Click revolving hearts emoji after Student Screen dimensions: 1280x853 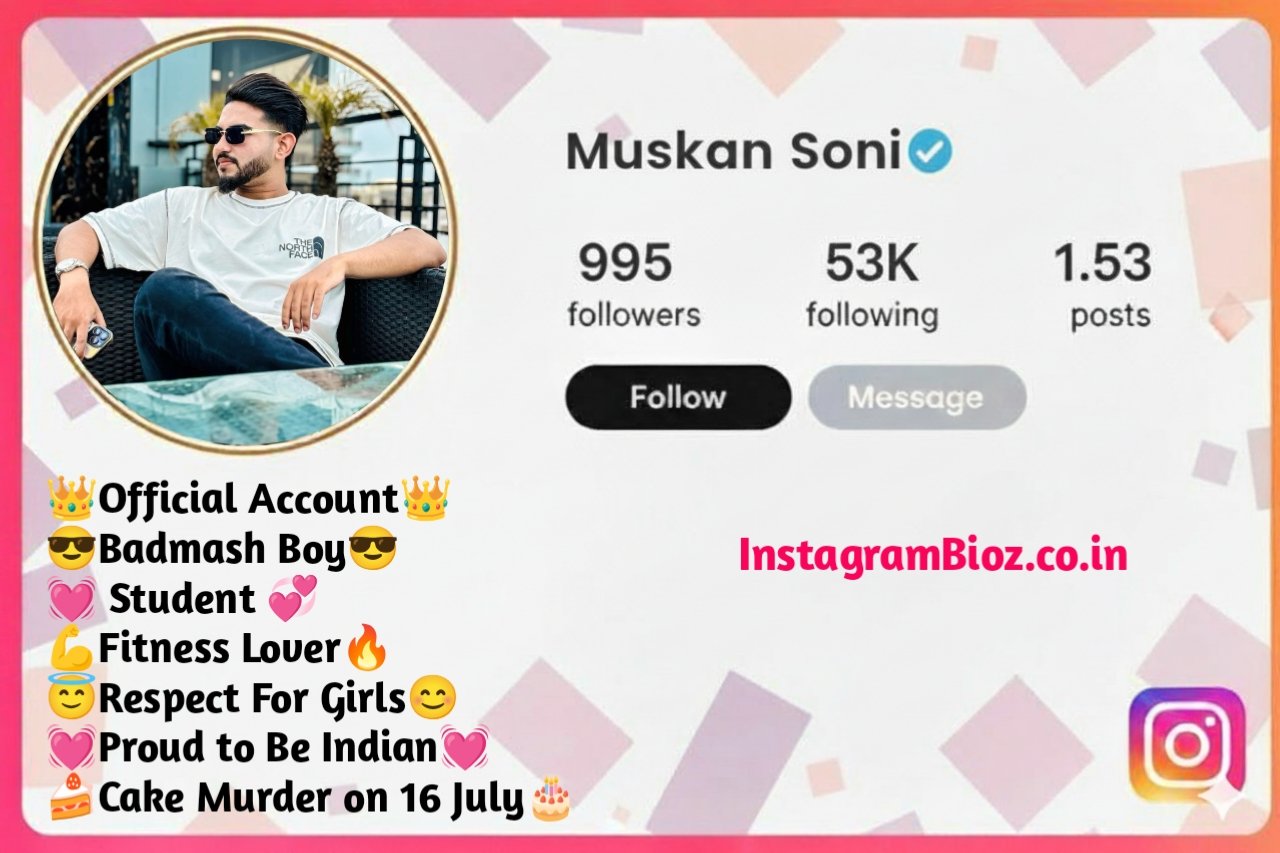click(x=293, y=598)
